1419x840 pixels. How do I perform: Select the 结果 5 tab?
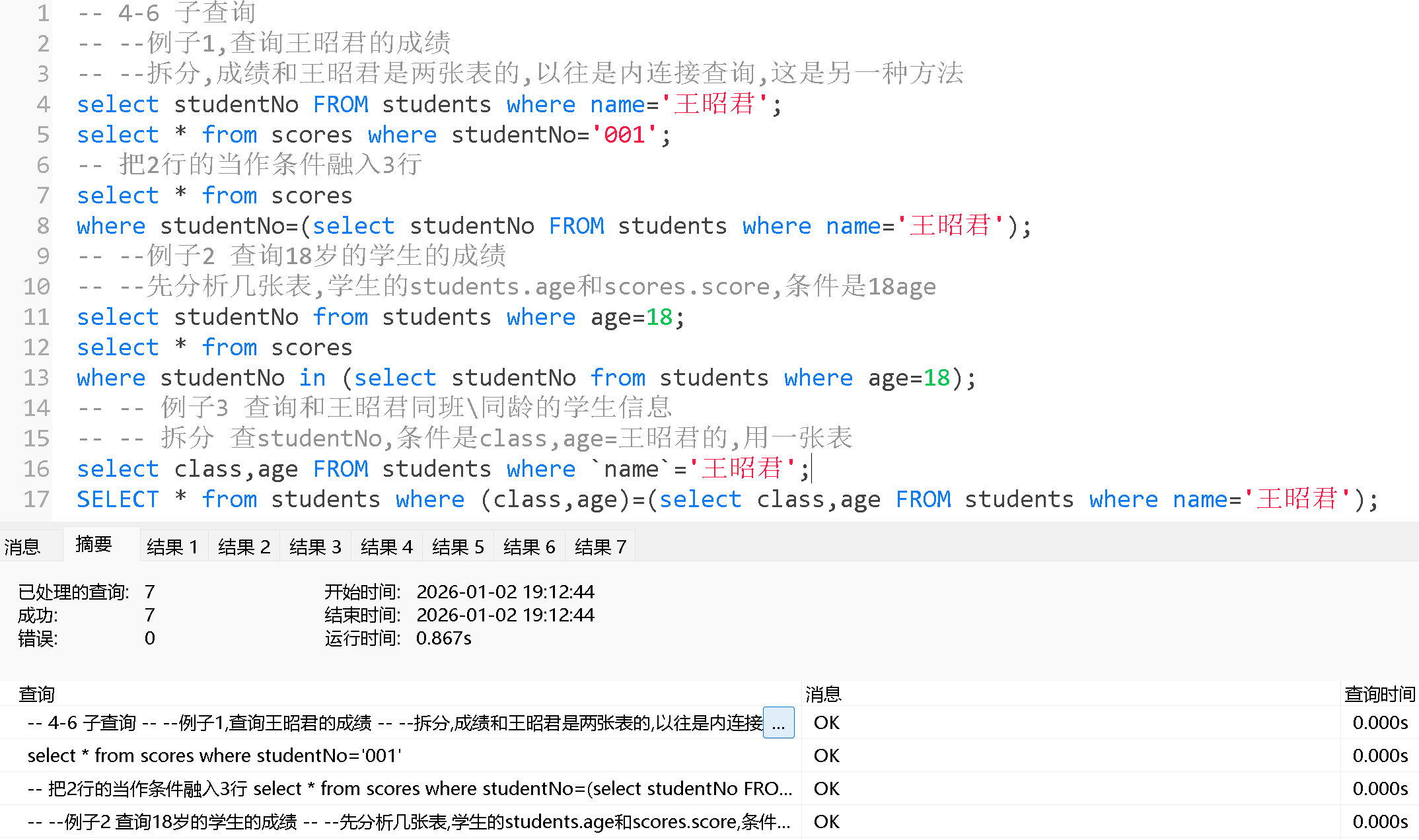coord(458,546)
